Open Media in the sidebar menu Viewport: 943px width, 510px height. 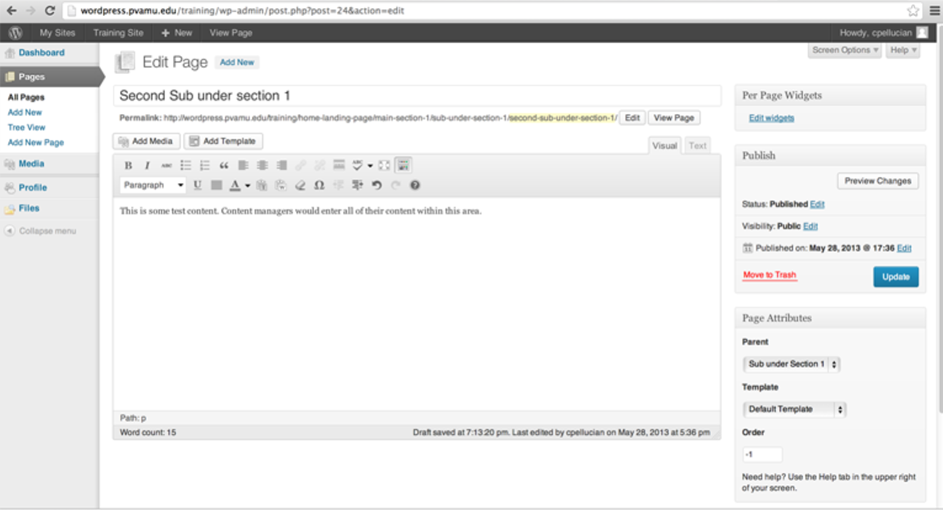tap(31, 163)
